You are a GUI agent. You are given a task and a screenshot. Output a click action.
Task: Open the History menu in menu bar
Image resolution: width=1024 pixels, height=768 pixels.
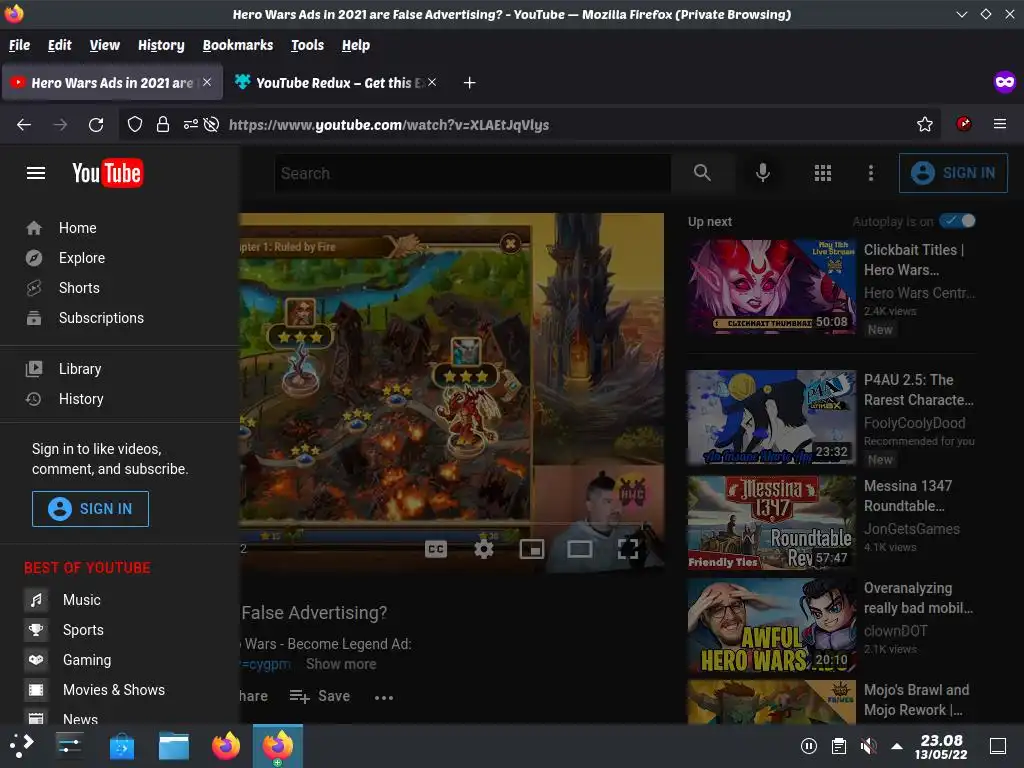point(161,45)
